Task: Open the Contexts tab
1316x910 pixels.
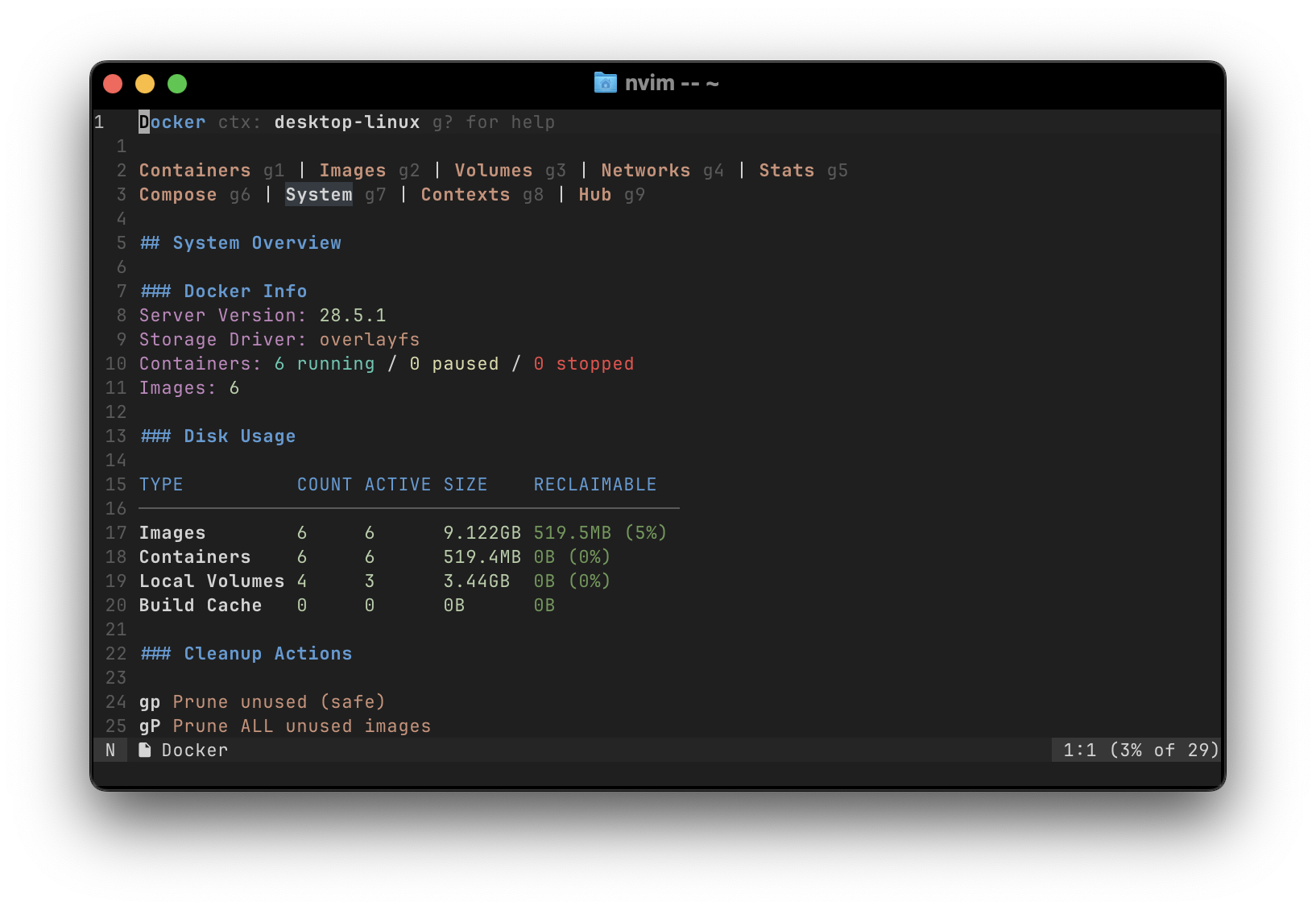Action: [x=466, y=195]
